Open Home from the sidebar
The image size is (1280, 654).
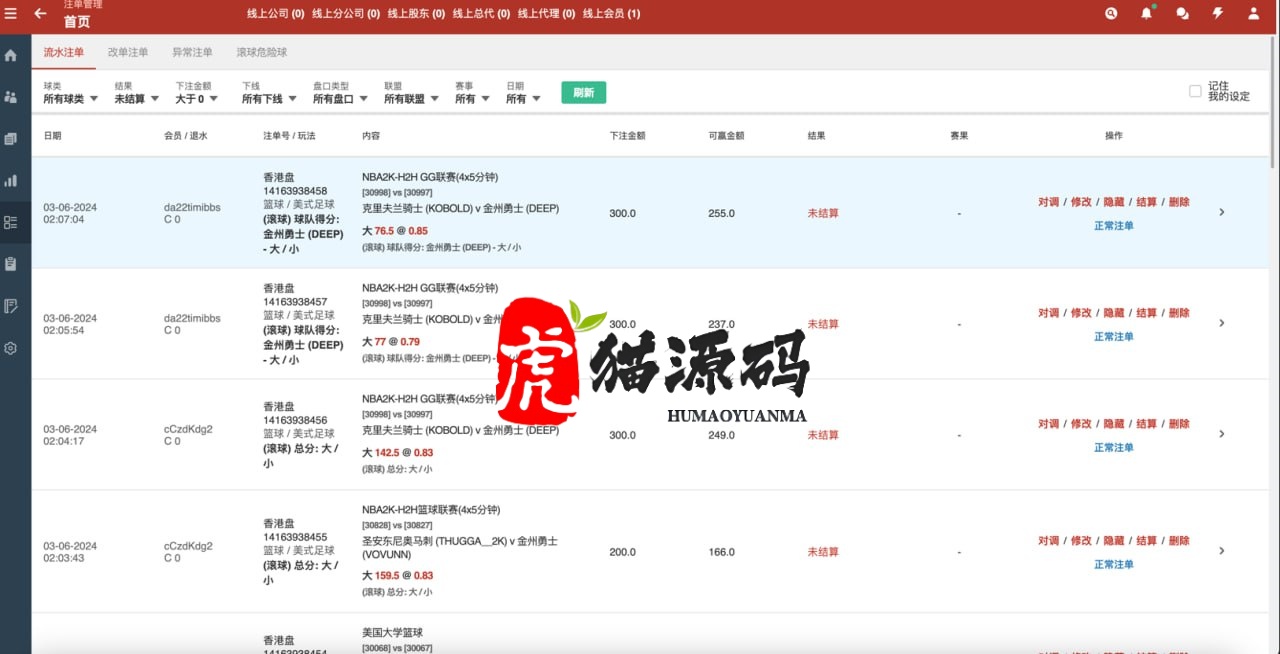[11, 56]
